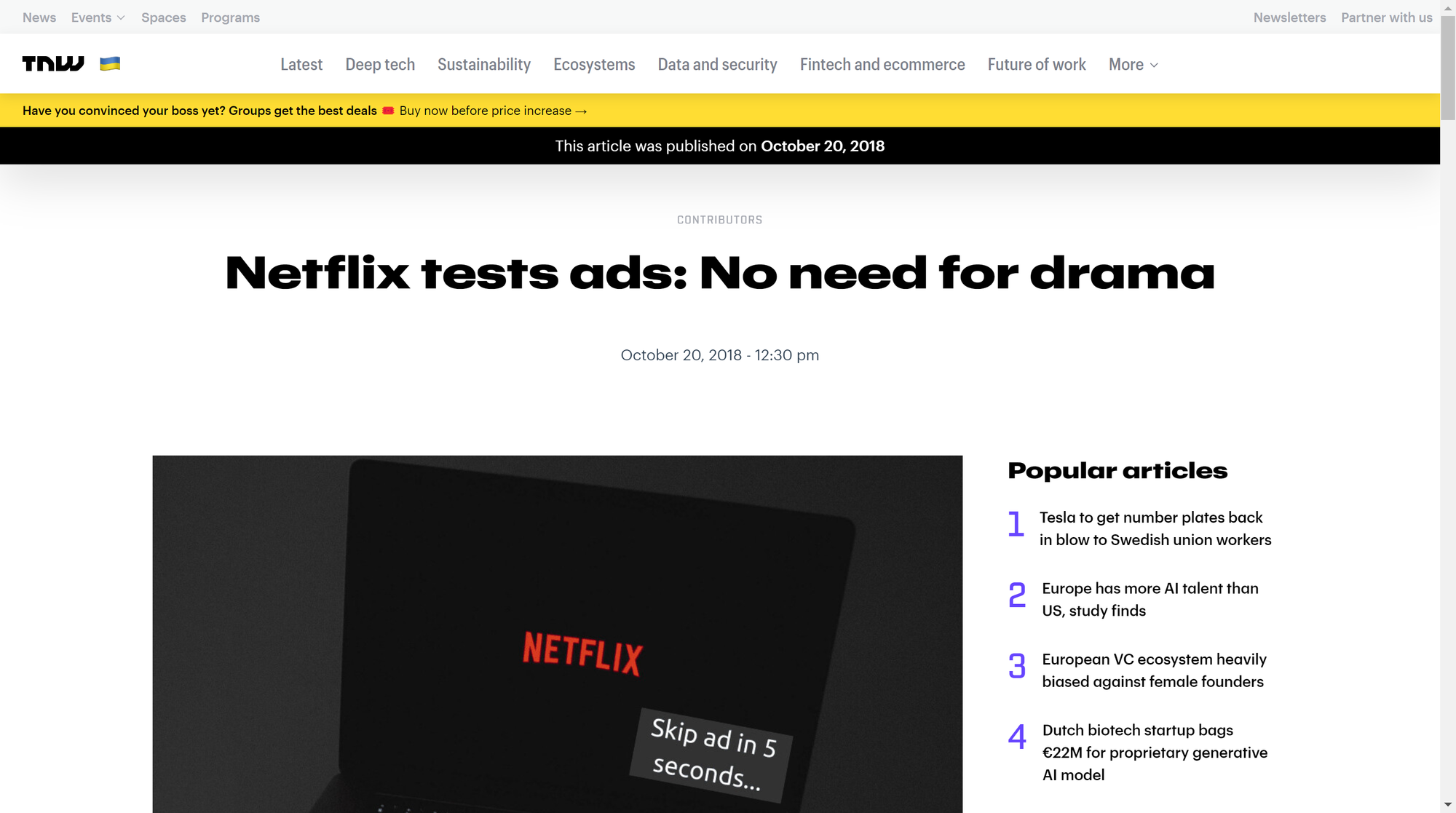Open the More menu chevron
This screenshot has height=813, width=1456.
coord(1154,65)
